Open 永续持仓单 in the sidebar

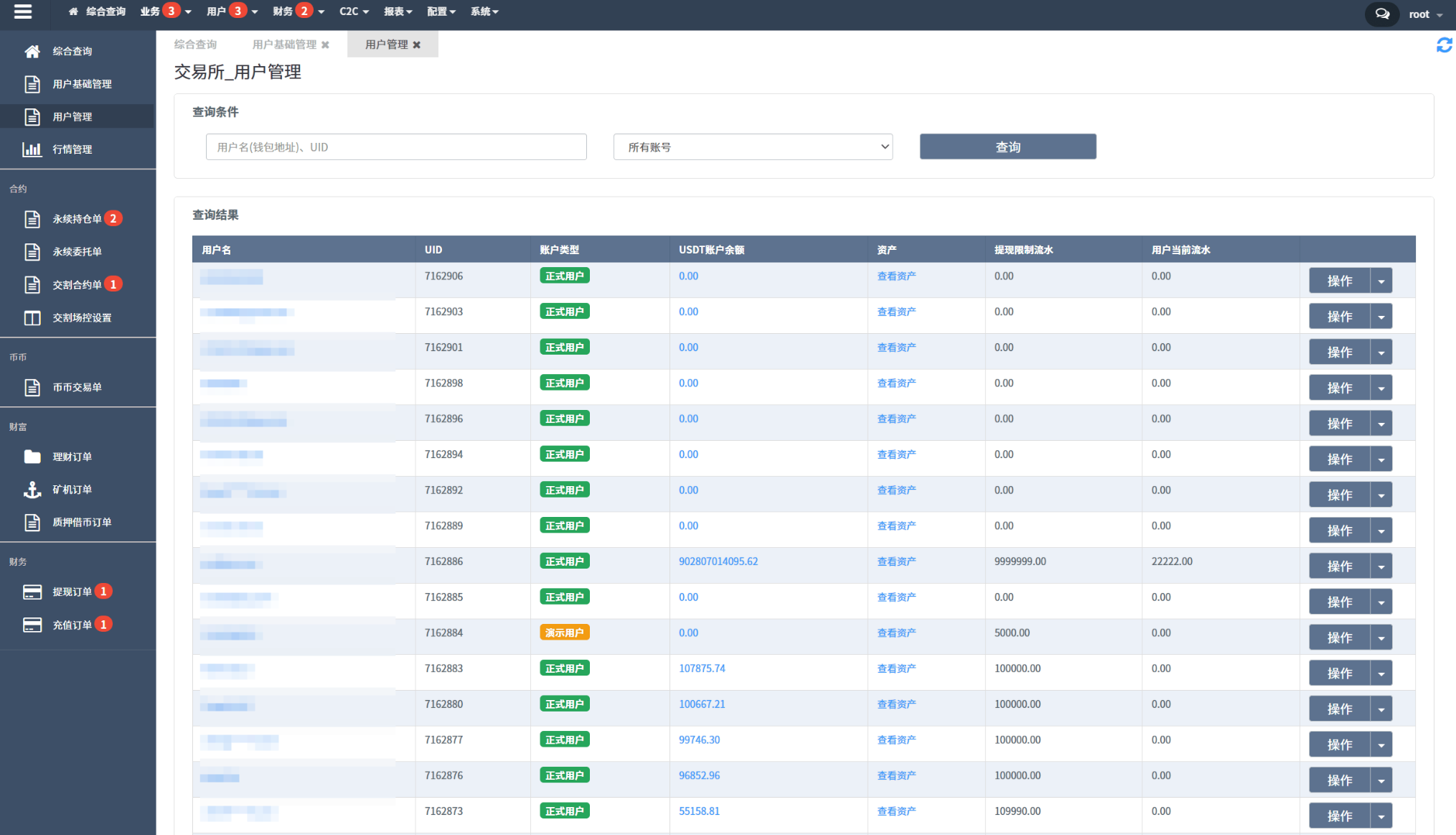point(78,219)
